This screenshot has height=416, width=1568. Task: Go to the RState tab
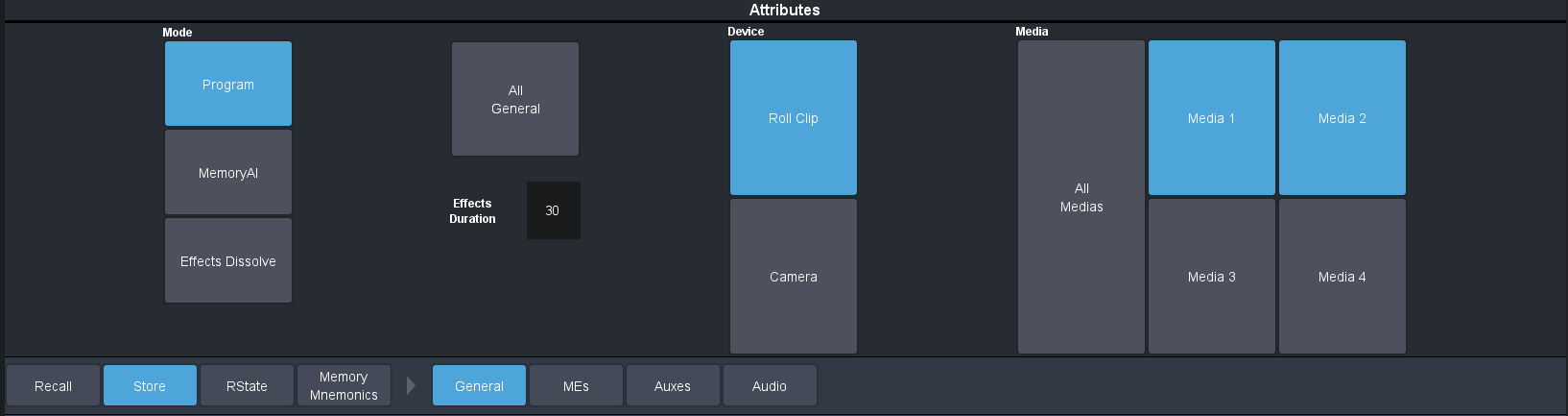[247, 385]
